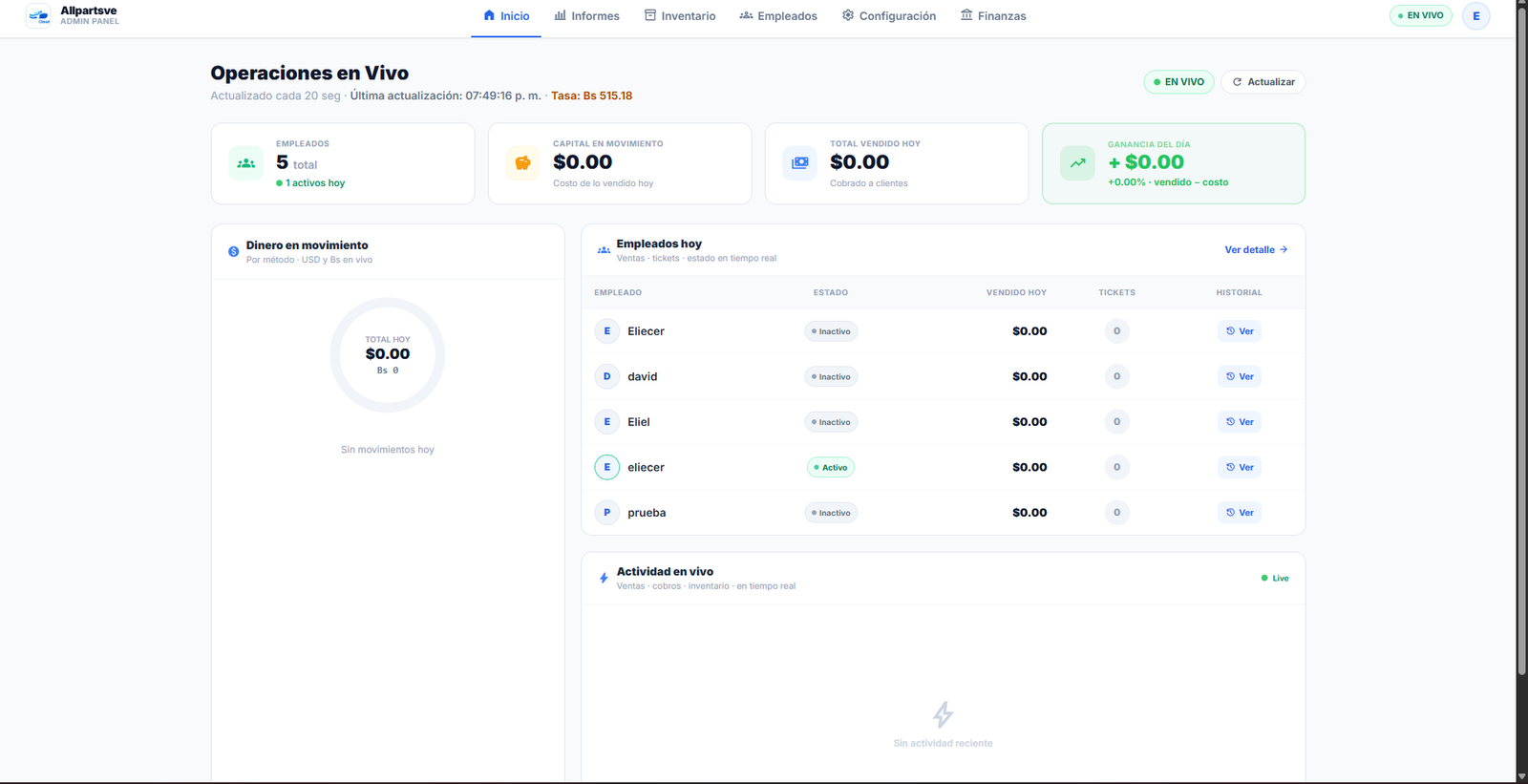The width and height of the screenshot is (1528, 784).
Task: Navigate to the Finanzas tab
Action: (993, 16)
